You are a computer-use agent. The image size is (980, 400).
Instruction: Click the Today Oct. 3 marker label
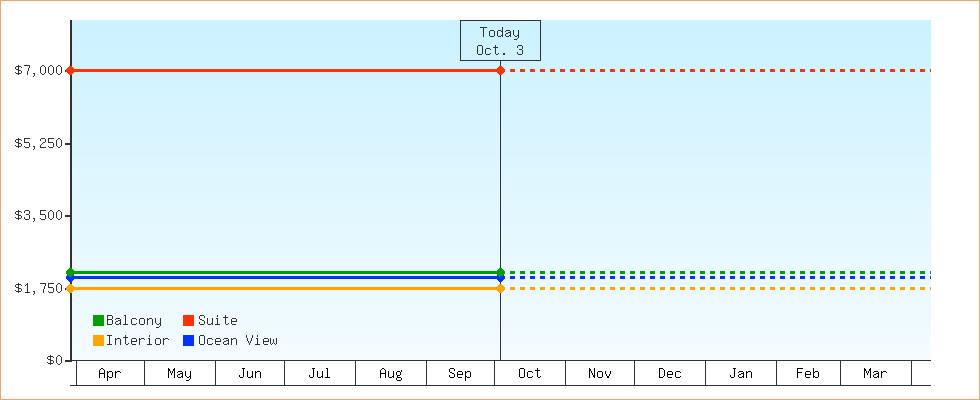pyautogui.click(x=500, y=41)
